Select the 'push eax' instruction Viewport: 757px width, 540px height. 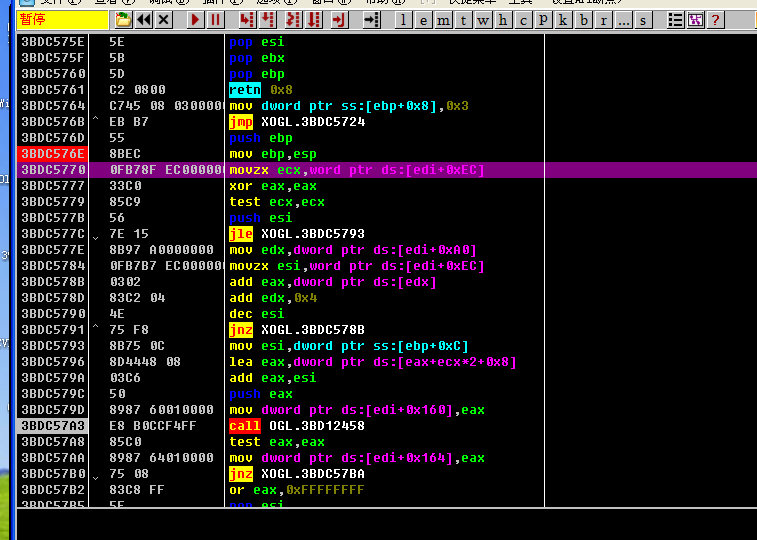(x=261, y=394)
